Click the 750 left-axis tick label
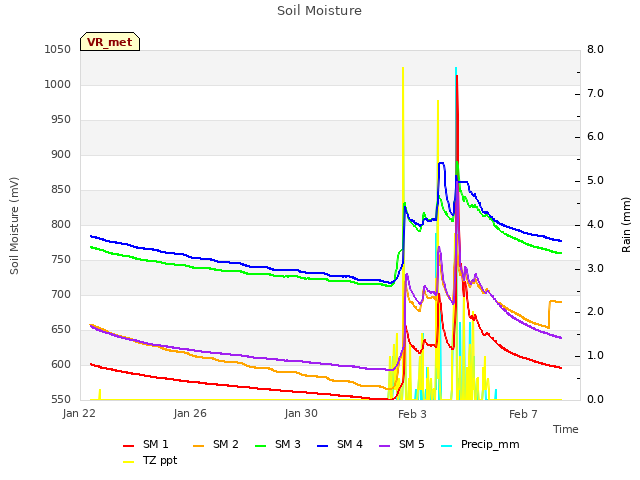Screen dimensions: 640x480 pyautogui.click(x=61, y=260)
